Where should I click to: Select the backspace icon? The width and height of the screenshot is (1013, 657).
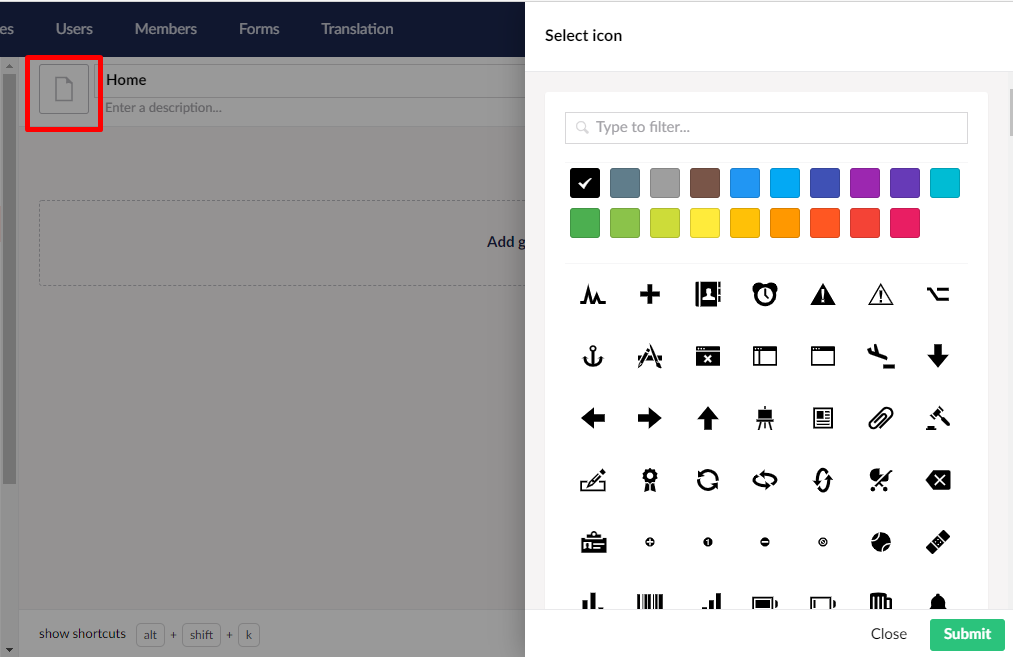pyautogui.click(x=938, y=480)
